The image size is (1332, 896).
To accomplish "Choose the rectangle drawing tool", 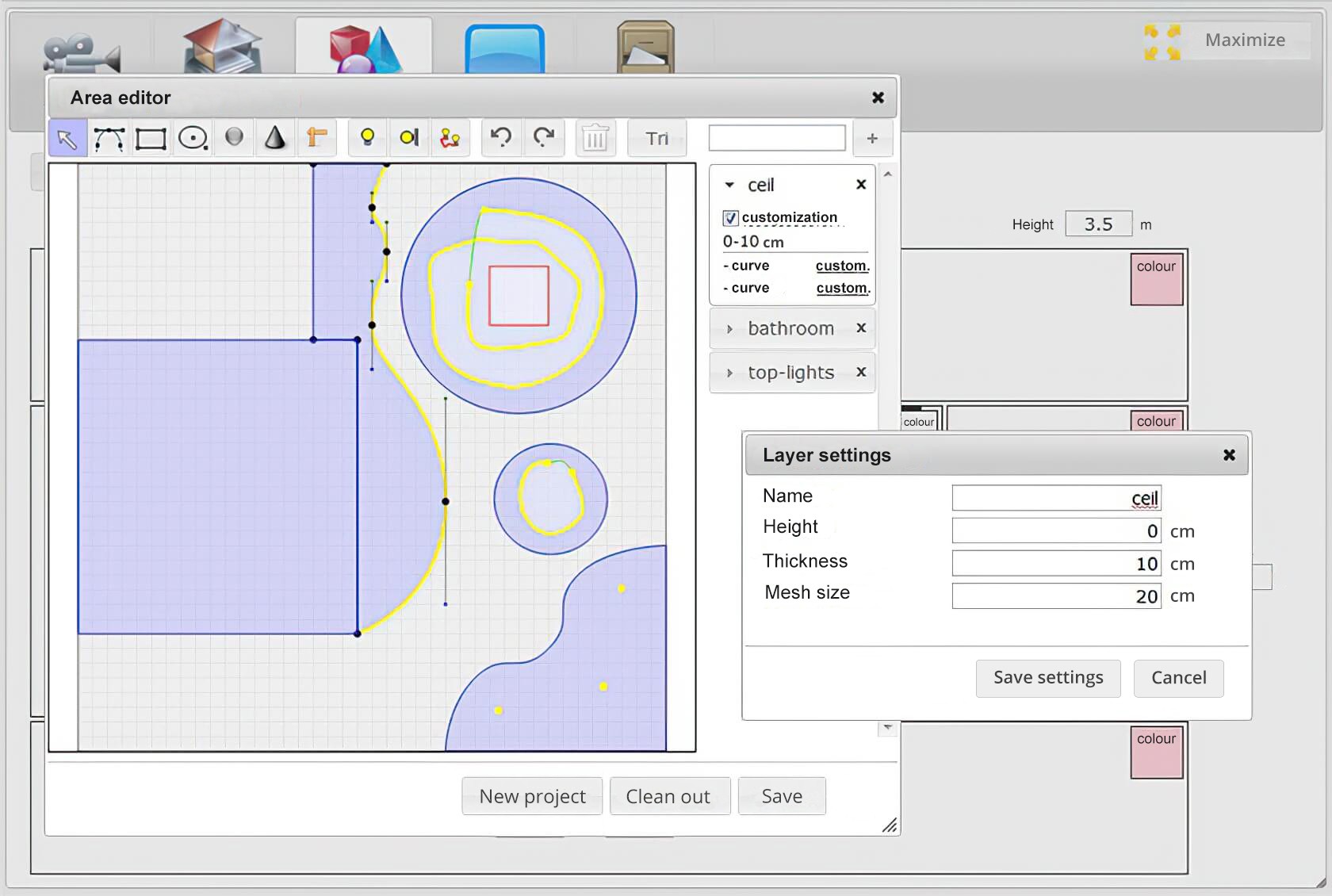I will coord(151,139).
